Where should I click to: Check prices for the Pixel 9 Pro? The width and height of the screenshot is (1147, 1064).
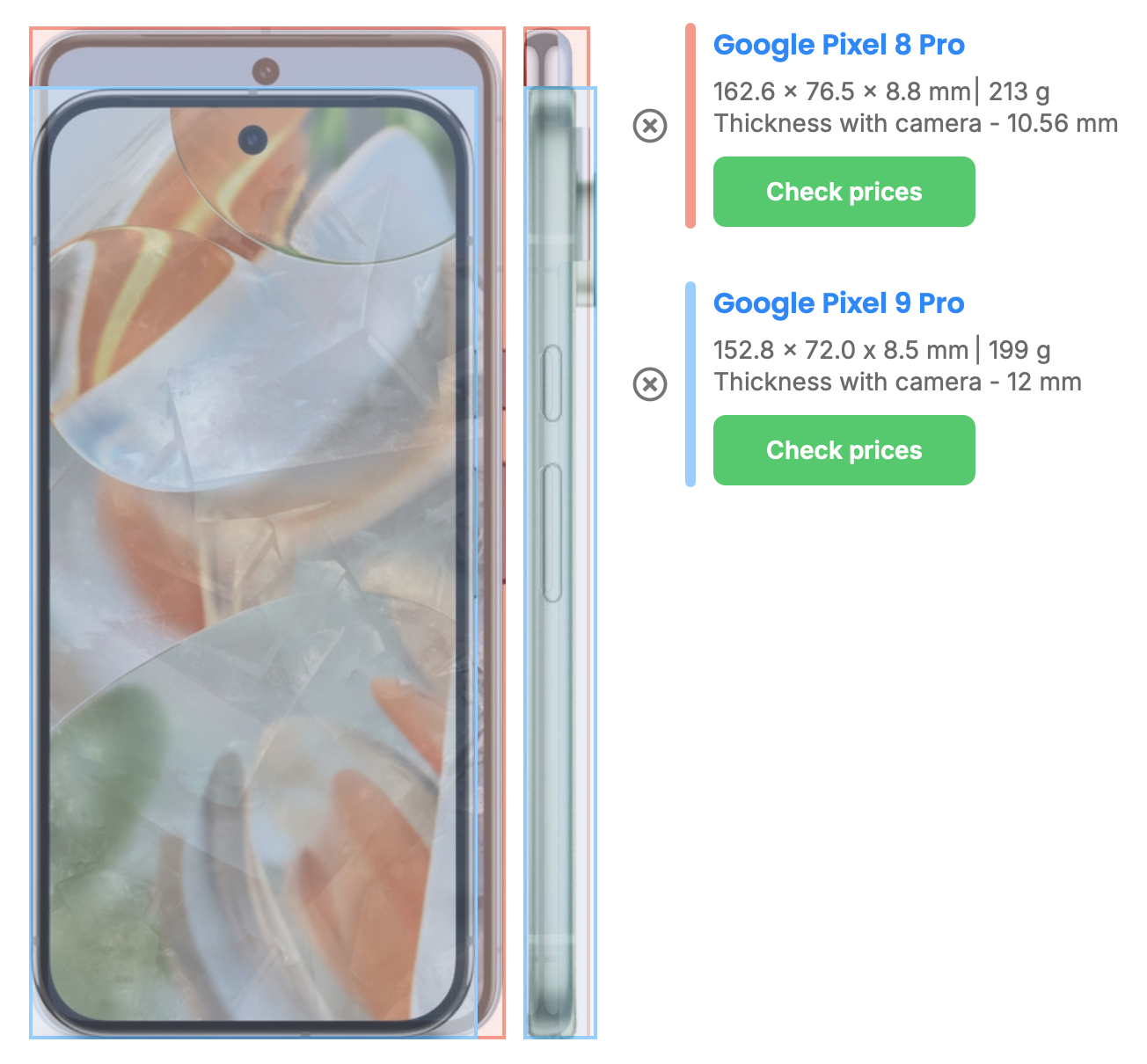point(844,450)
